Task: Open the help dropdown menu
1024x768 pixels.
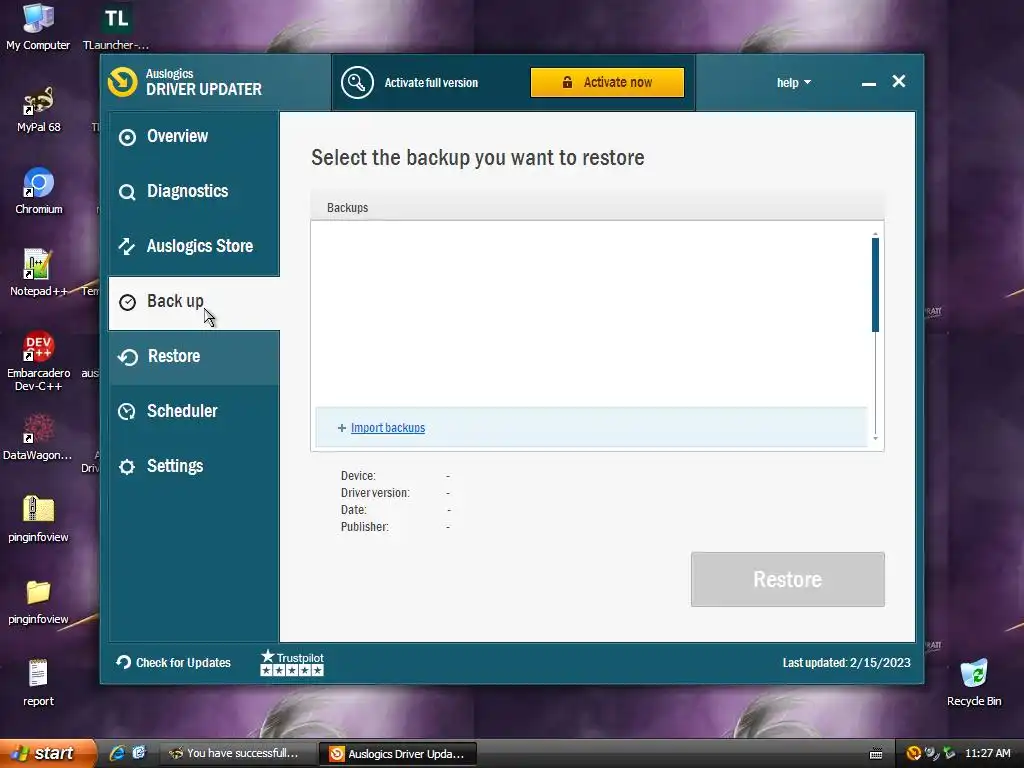Action: point(793,83)
